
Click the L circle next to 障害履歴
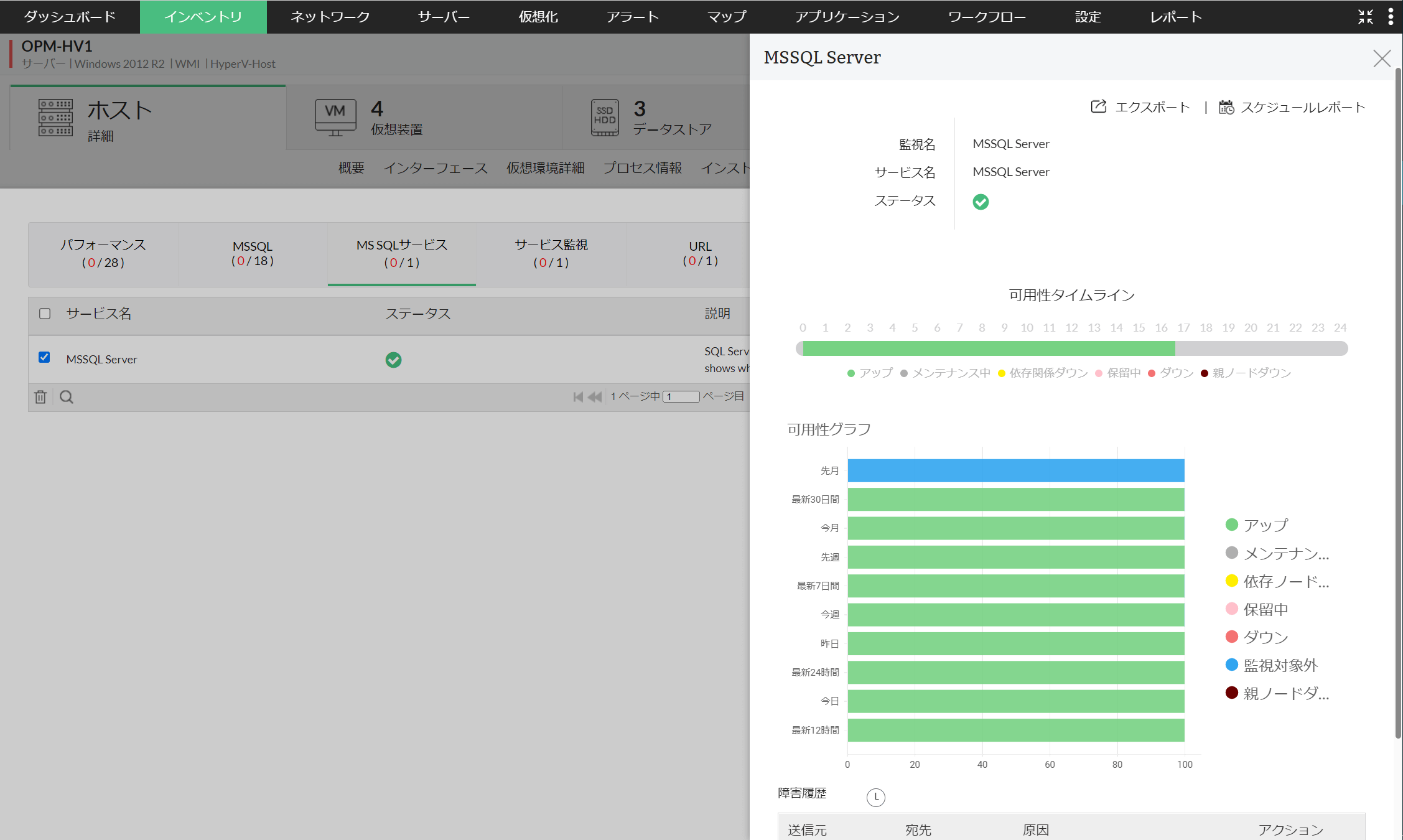[876, 797]
